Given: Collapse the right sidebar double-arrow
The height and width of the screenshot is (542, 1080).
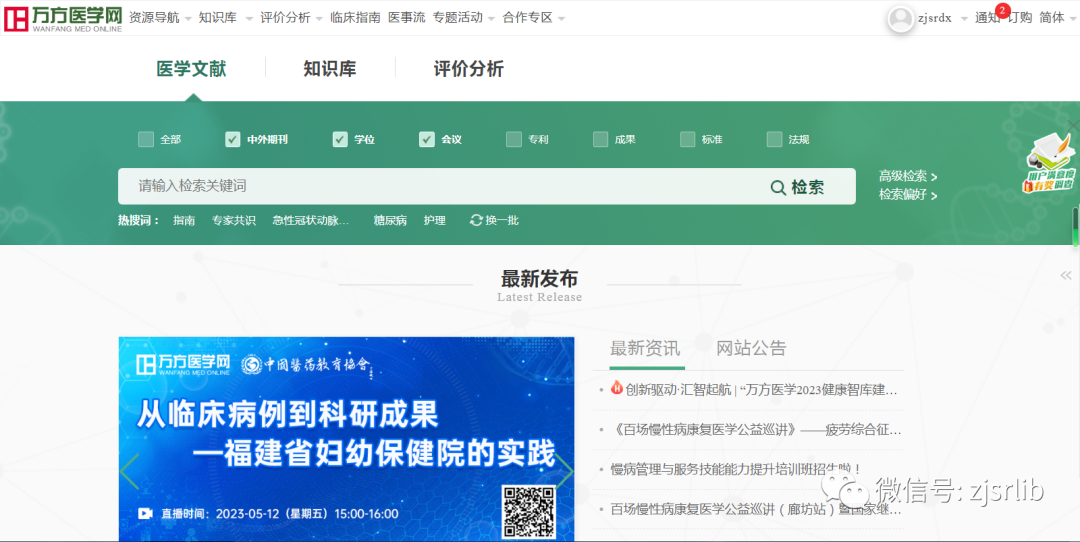Looking at the screenshot, I should coord(1066,275).
